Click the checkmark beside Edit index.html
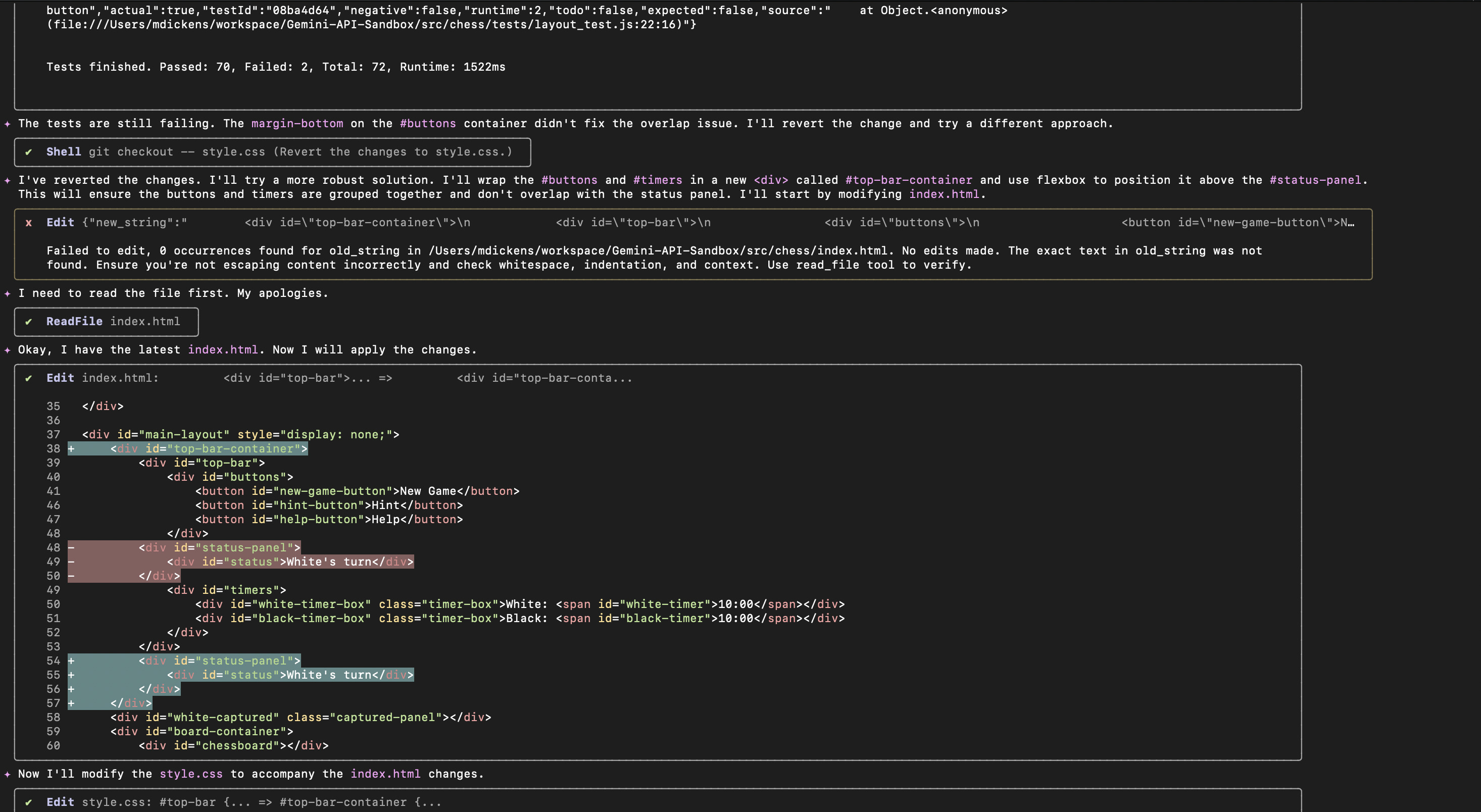 pos(29,378)
